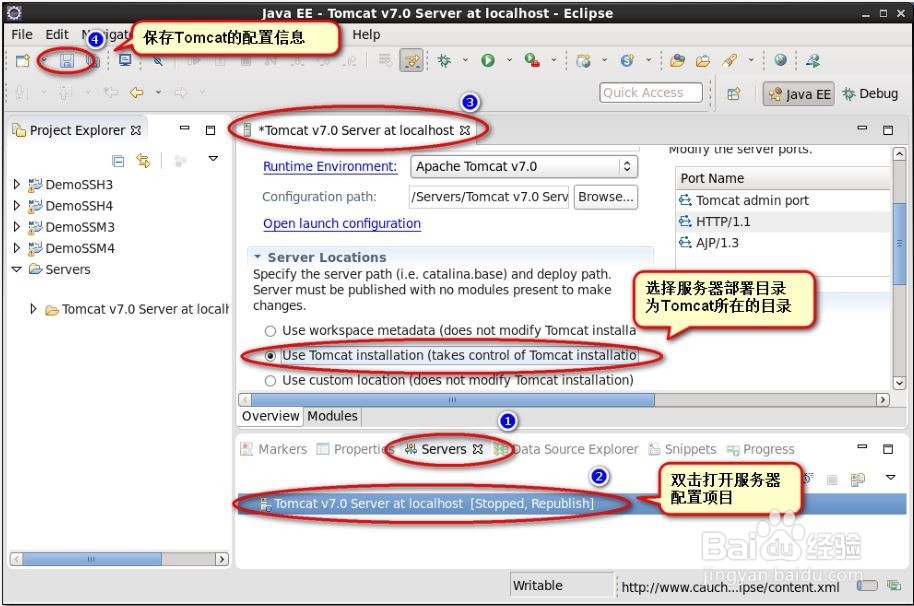Open the Debug perspective
This screenshot has width=914, height=606.
[868, 93]
